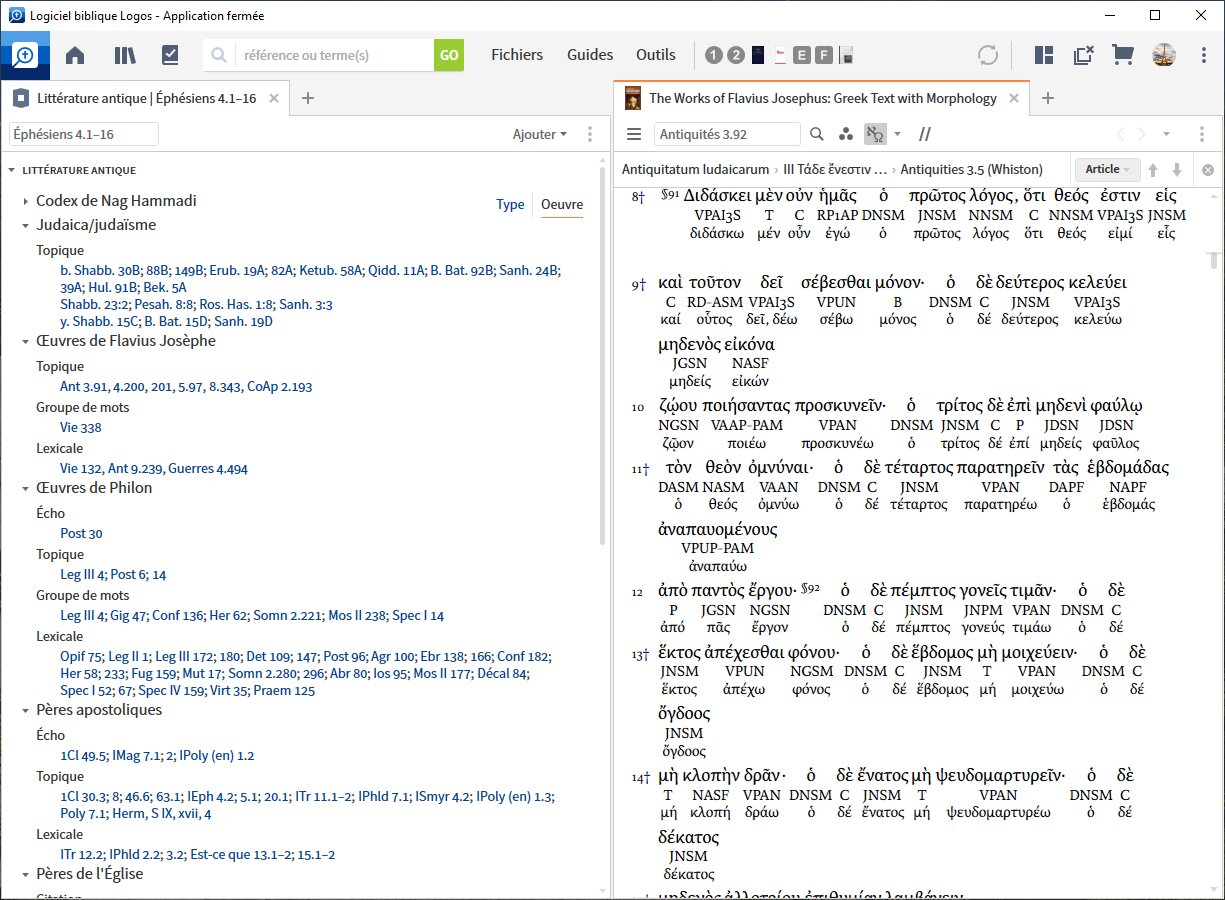Add new tab in left panel
Image resolution: width=1225 pixels, height=900 pixels.
(308, 98)
